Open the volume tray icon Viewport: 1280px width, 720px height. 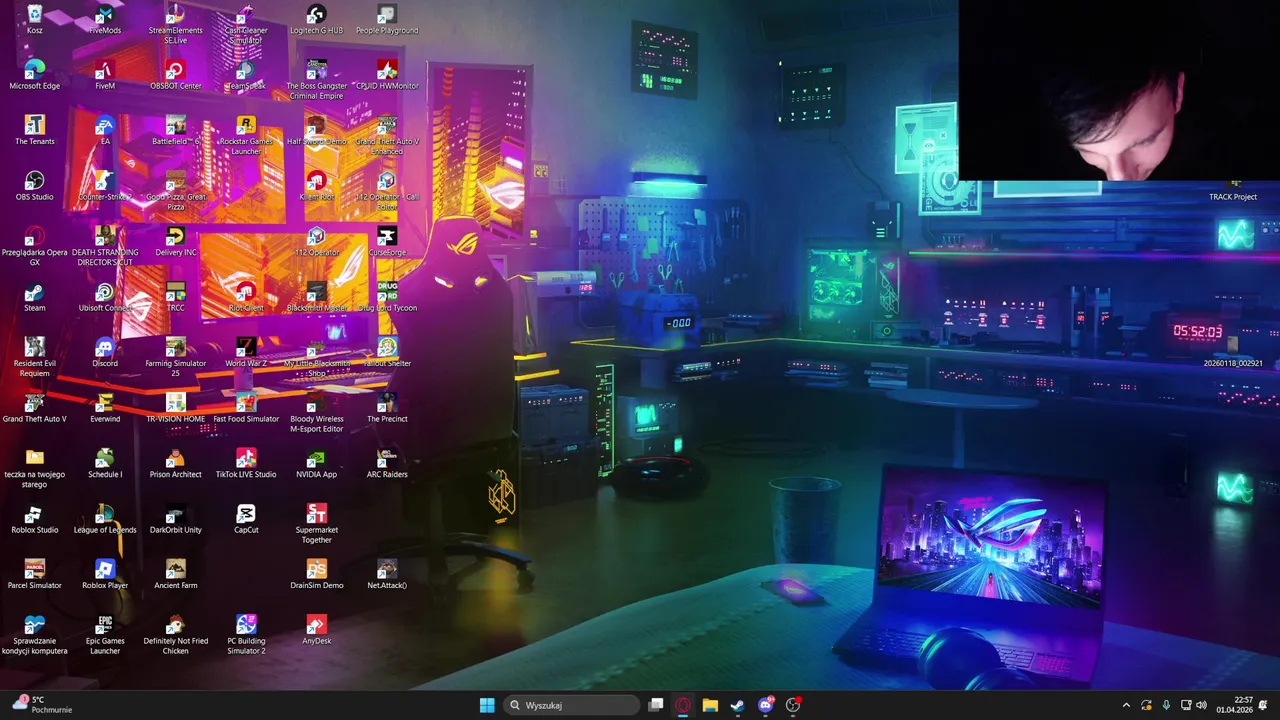coord(1201,705)
